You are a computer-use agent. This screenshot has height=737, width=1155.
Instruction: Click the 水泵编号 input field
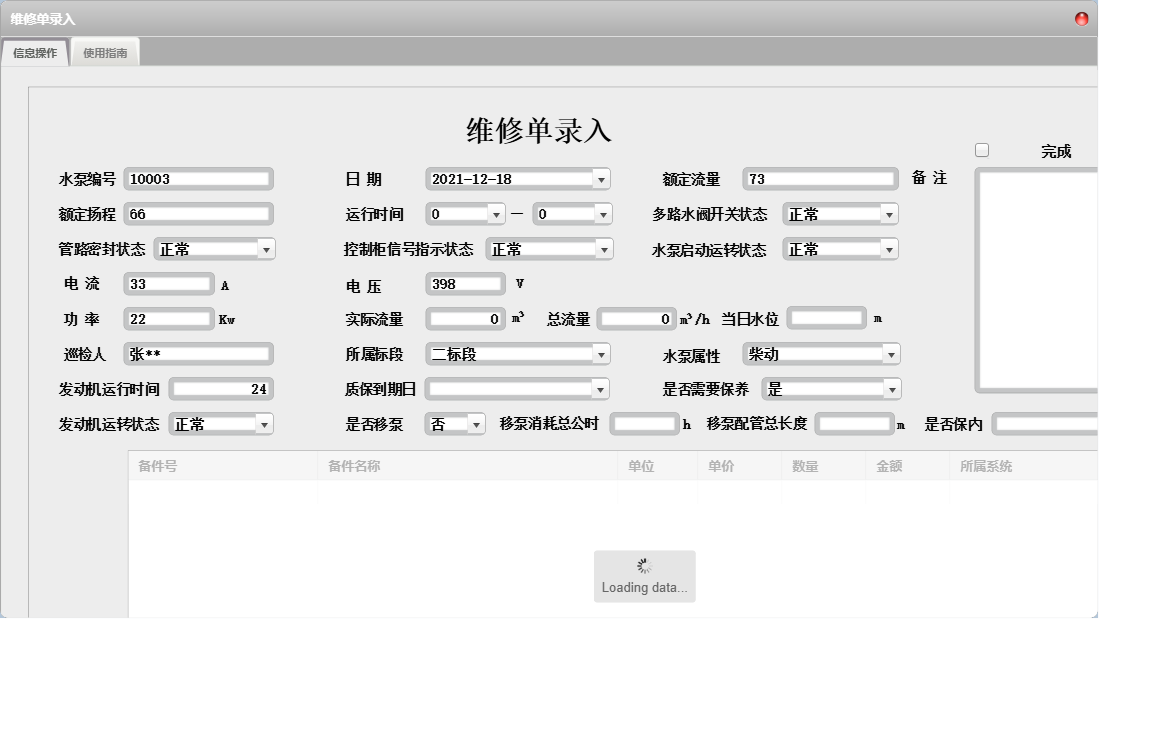[198, 178]
